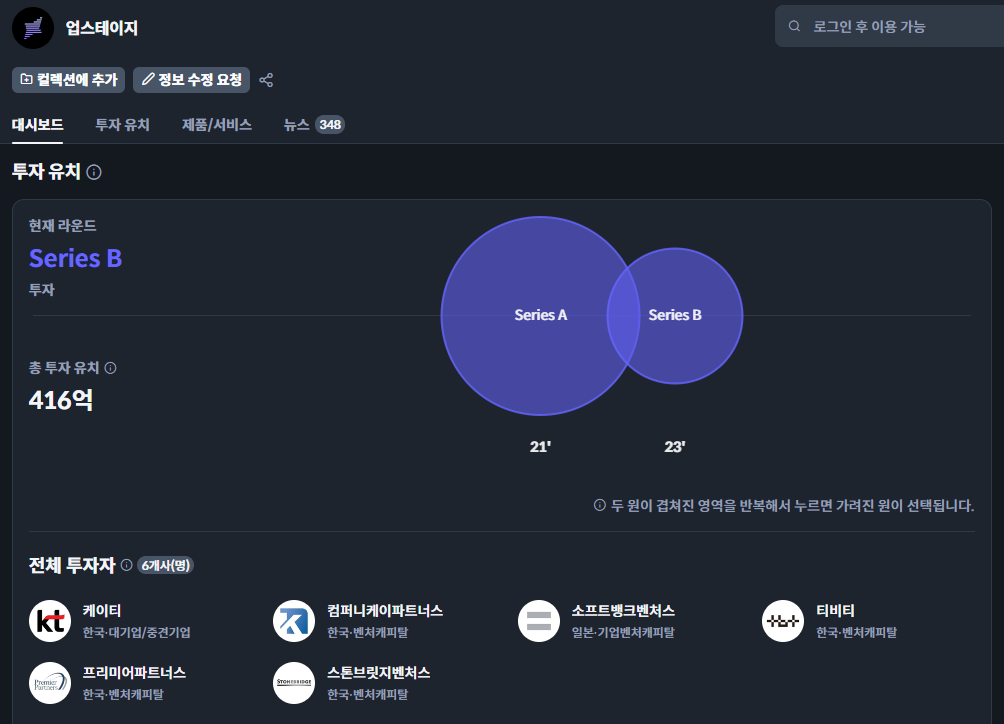Image resolution: width=1004 pixels, height=724 pixels.
Task: Open investor 케이티 name link
Action: click(102, 611)
